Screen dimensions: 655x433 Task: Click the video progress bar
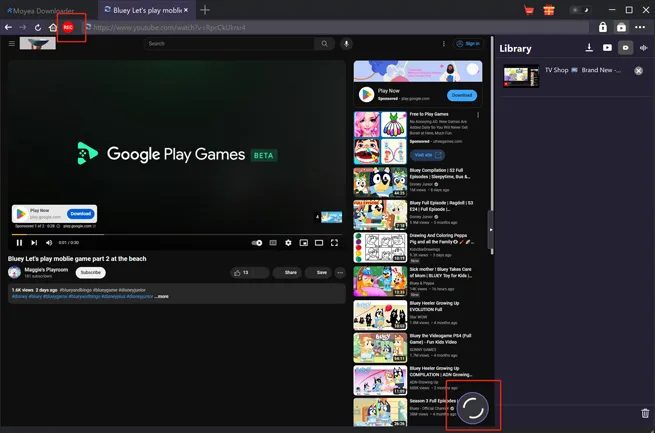[x=176, y=235]
